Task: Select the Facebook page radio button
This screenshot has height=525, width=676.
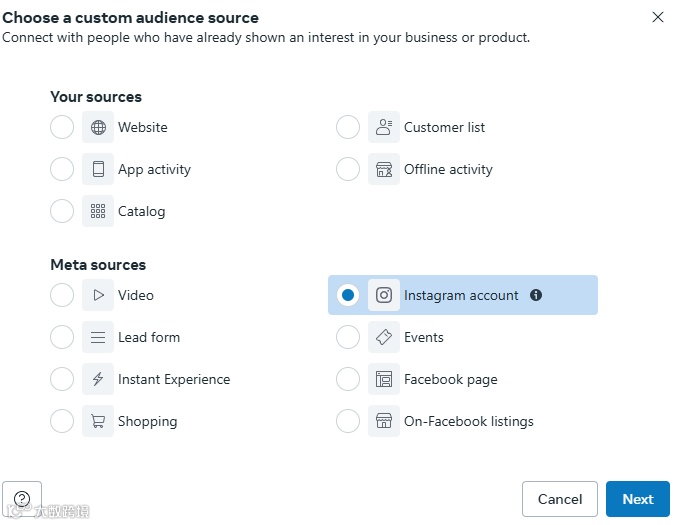Action: click(x=348, y=380)
